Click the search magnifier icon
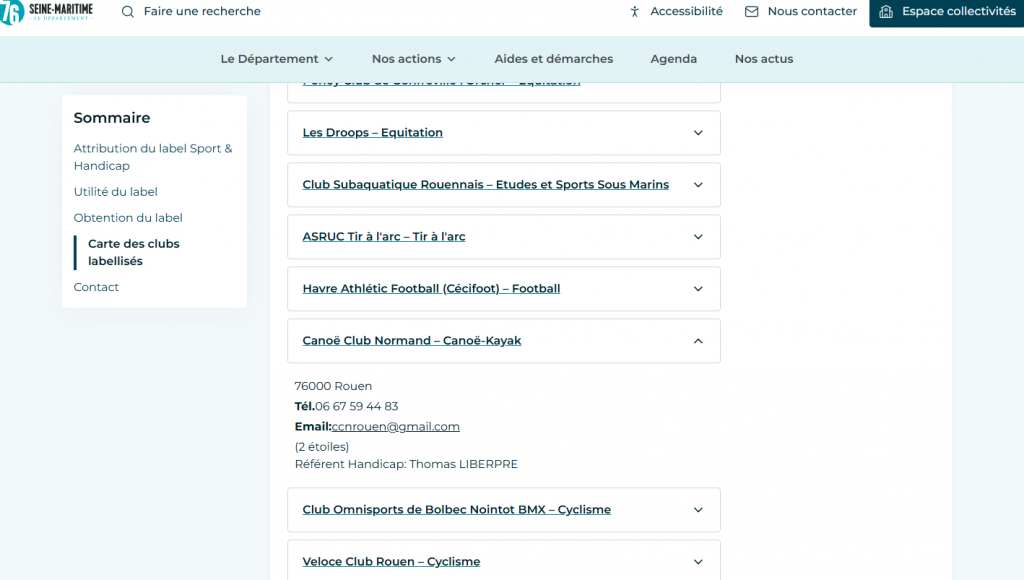 point(128,12)
